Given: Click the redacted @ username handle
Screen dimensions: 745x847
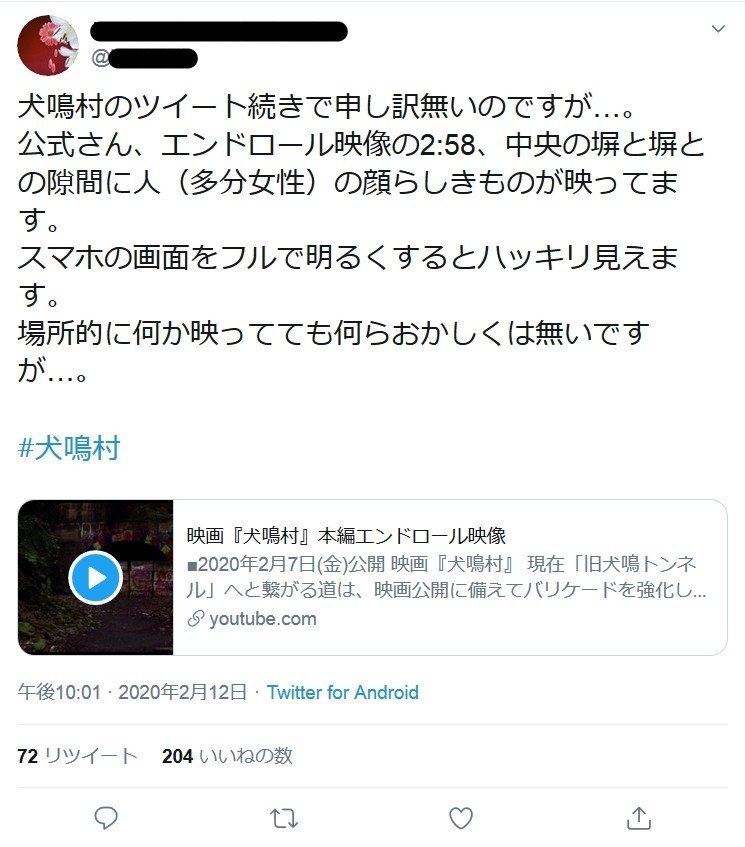Looking at the screenshot, I should point(144,58).
